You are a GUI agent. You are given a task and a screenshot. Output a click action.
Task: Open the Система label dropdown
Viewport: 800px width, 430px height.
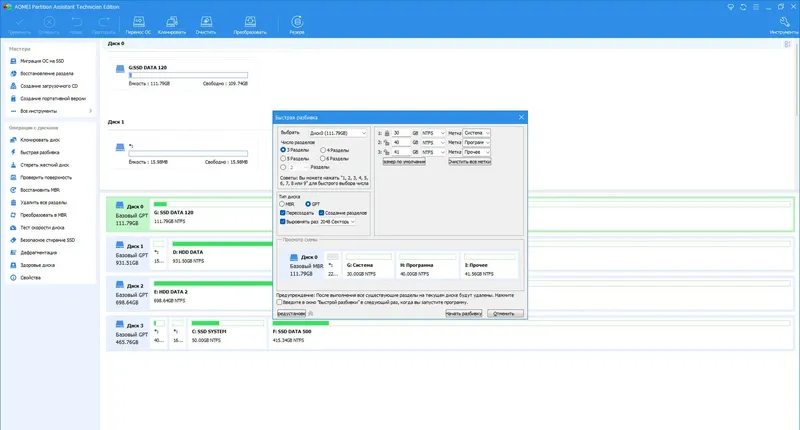(x=477, y=133)
